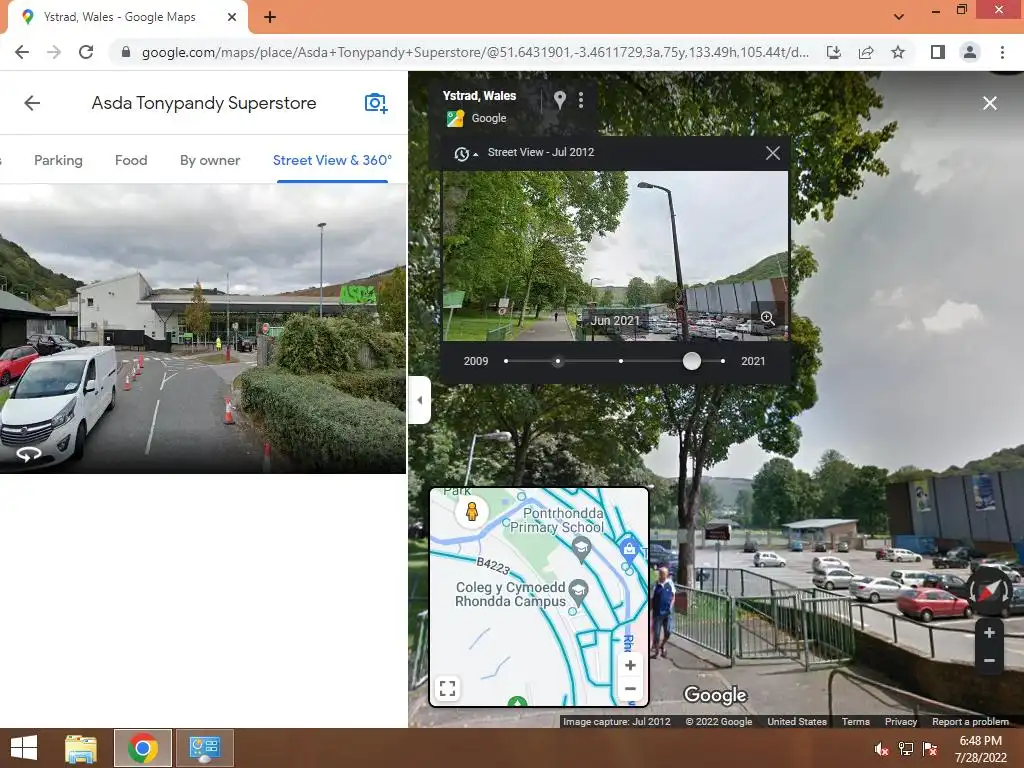Screen dimensions: 1024x768
Task: Click the Street View compass
Action: [989, 592]
